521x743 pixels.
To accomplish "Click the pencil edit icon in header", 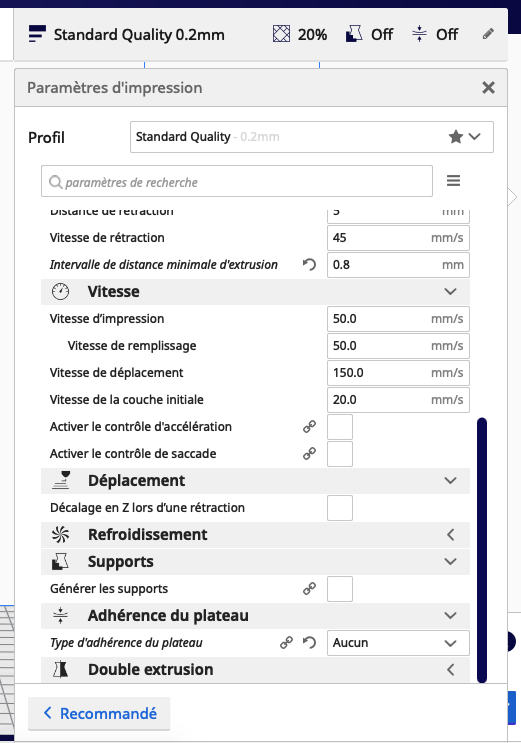I will [488, 34].
